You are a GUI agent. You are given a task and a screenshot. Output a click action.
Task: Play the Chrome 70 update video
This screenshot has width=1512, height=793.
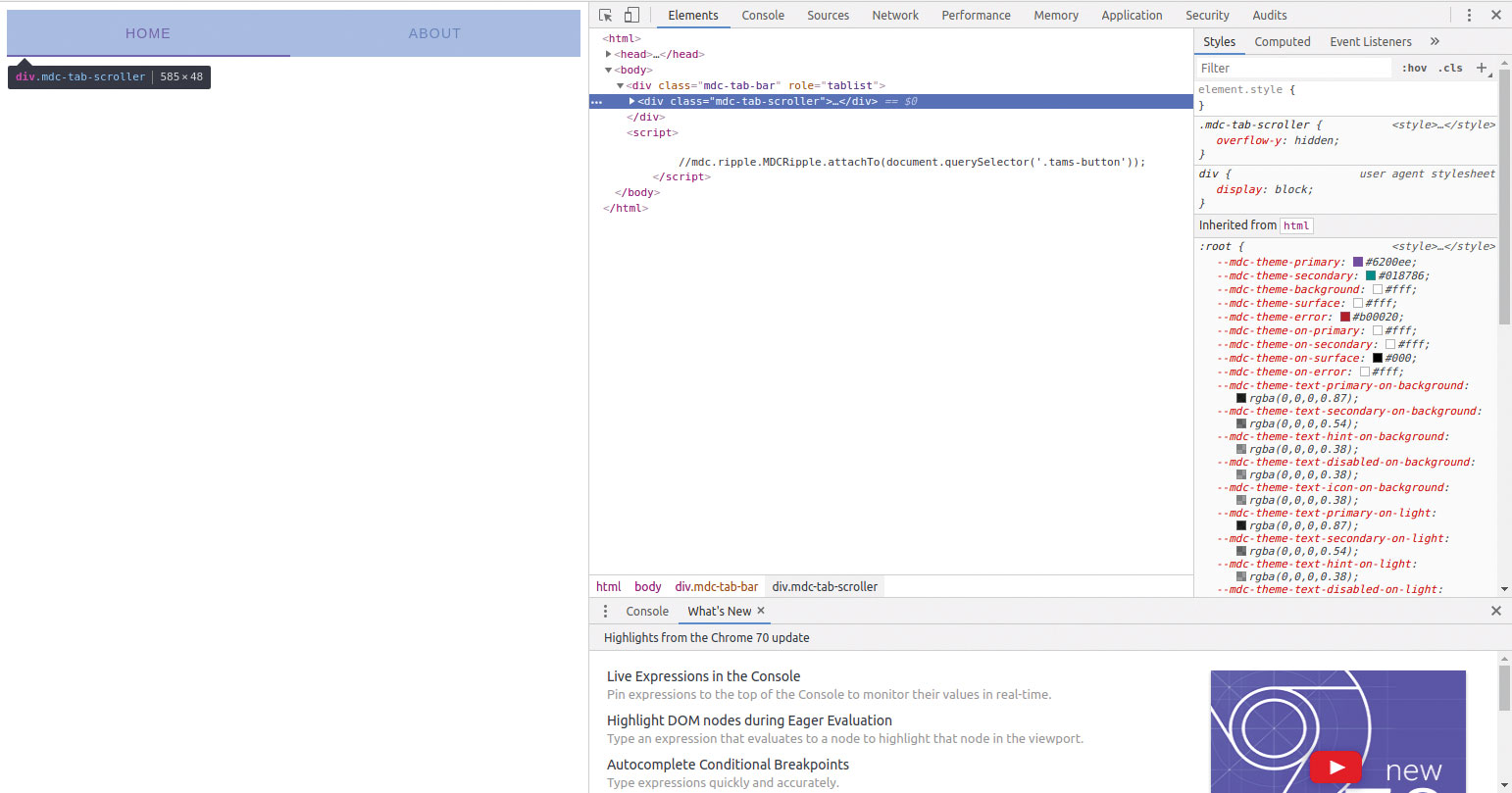tap(1335, 767)
